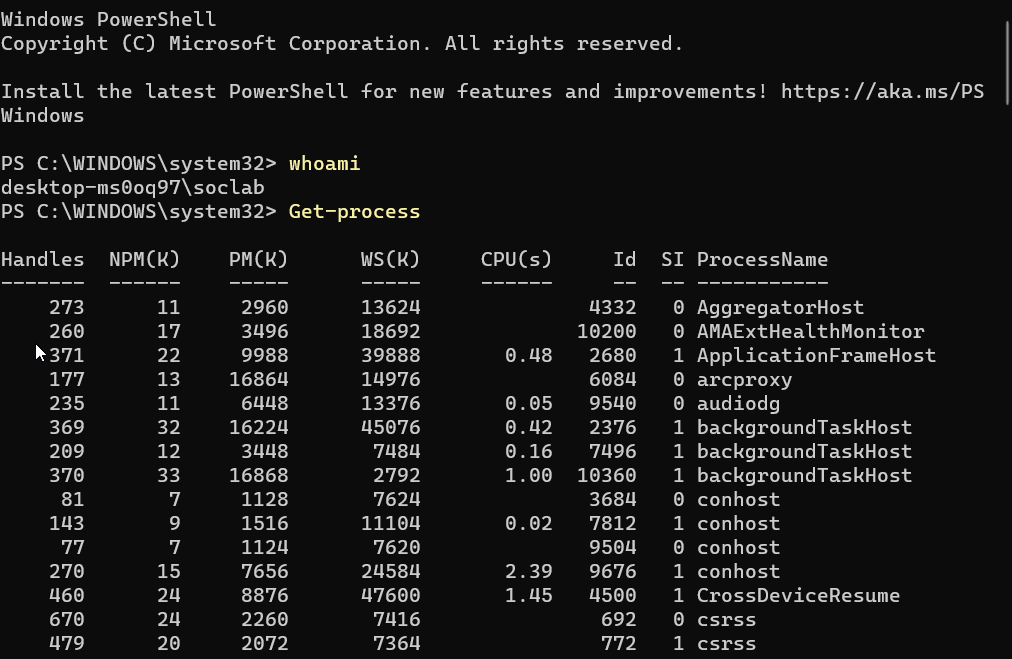
Task: Click the Id column header
Action: tap(624, 259)
